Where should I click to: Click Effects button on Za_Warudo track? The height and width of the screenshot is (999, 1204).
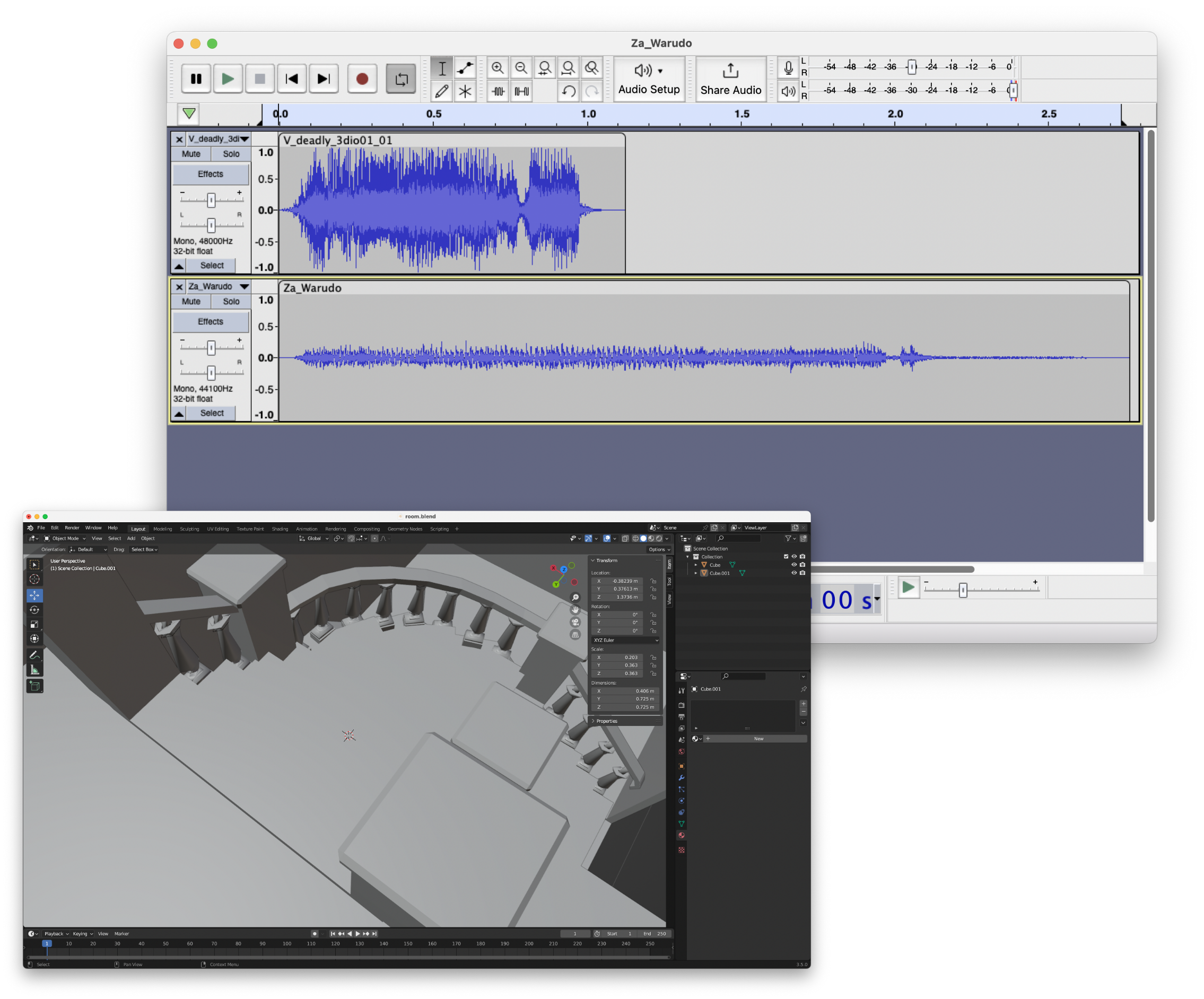pyautogui.click(x=211, y=321)
